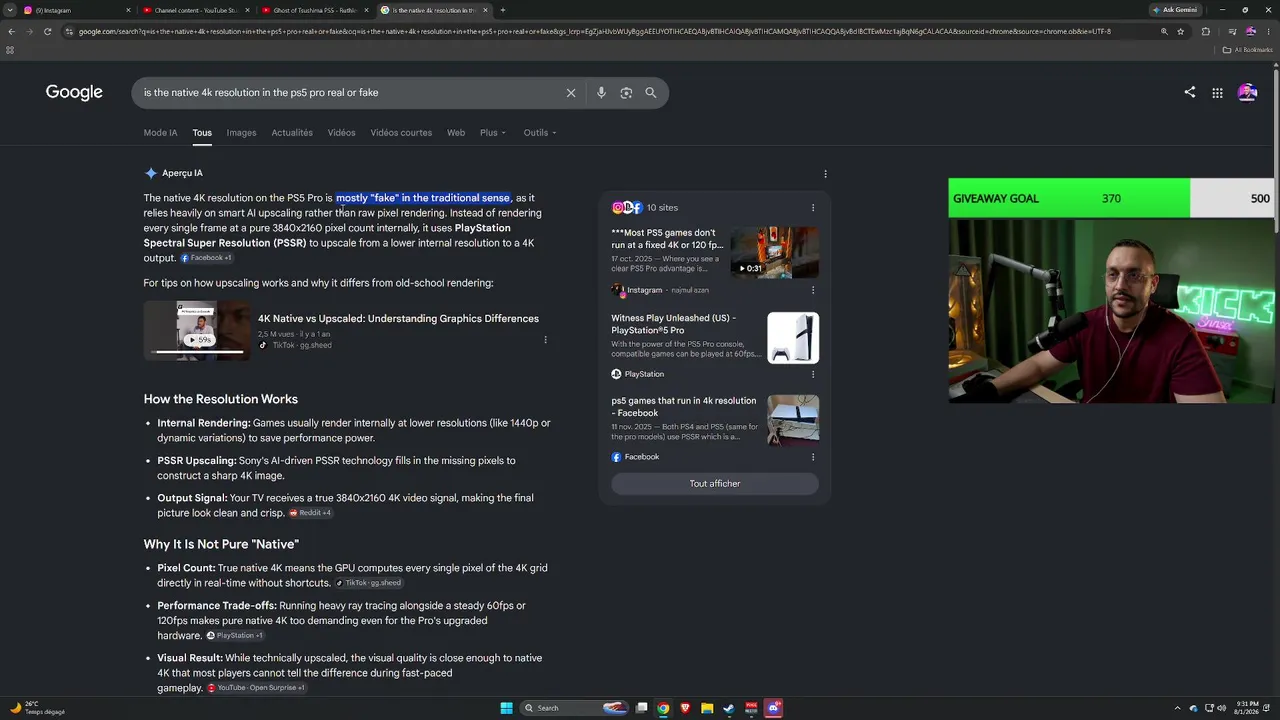Click the magnifier search submit icon

click(x=651, y=93)
